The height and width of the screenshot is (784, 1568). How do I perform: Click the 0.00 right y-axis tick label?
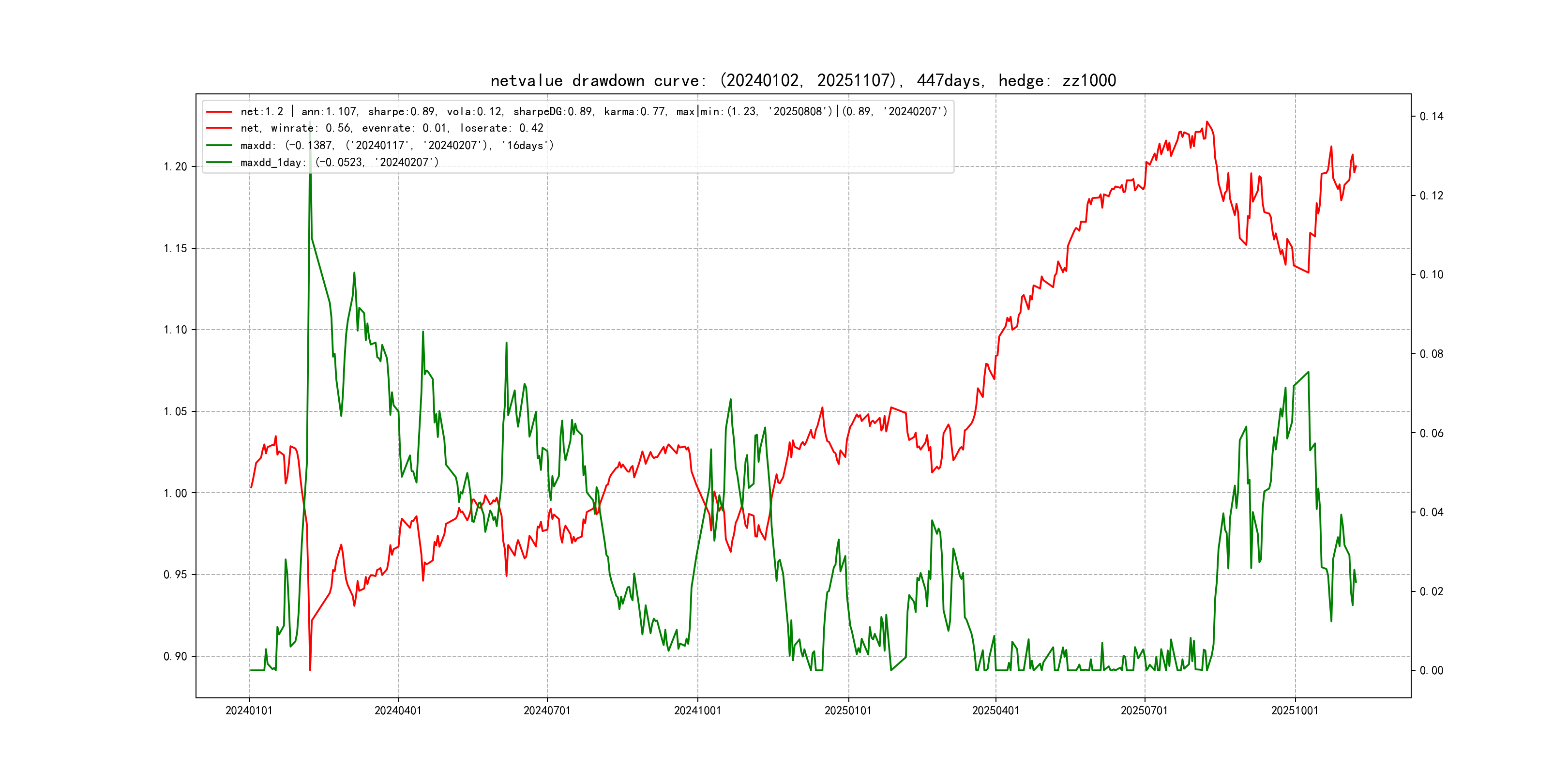tap(1431, 671)
